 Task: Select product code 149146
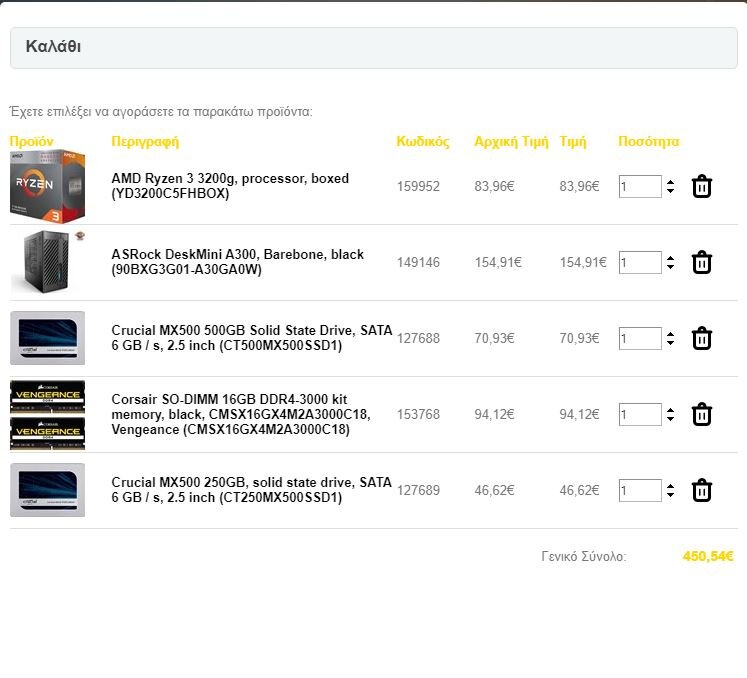[418, 263]
